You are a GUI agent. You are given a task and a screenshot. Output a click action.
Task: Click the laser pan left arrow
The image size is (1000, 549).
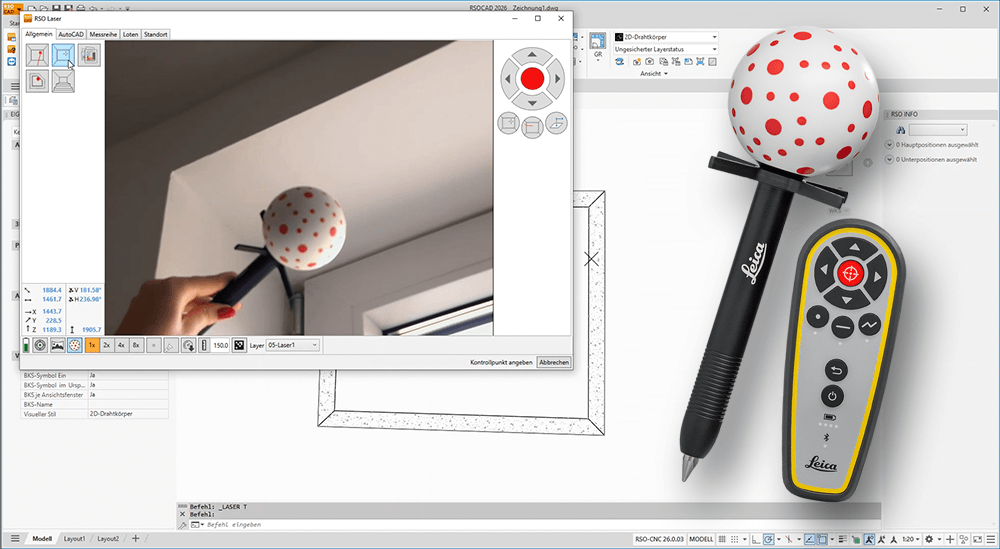(508, 78)
